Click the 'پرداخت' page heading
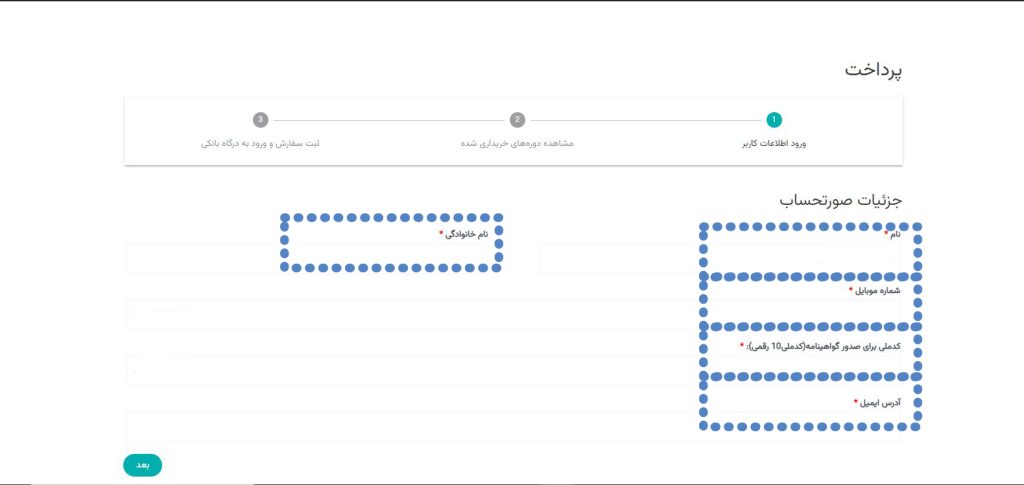 pyautogui.click(x=873, y=71)
